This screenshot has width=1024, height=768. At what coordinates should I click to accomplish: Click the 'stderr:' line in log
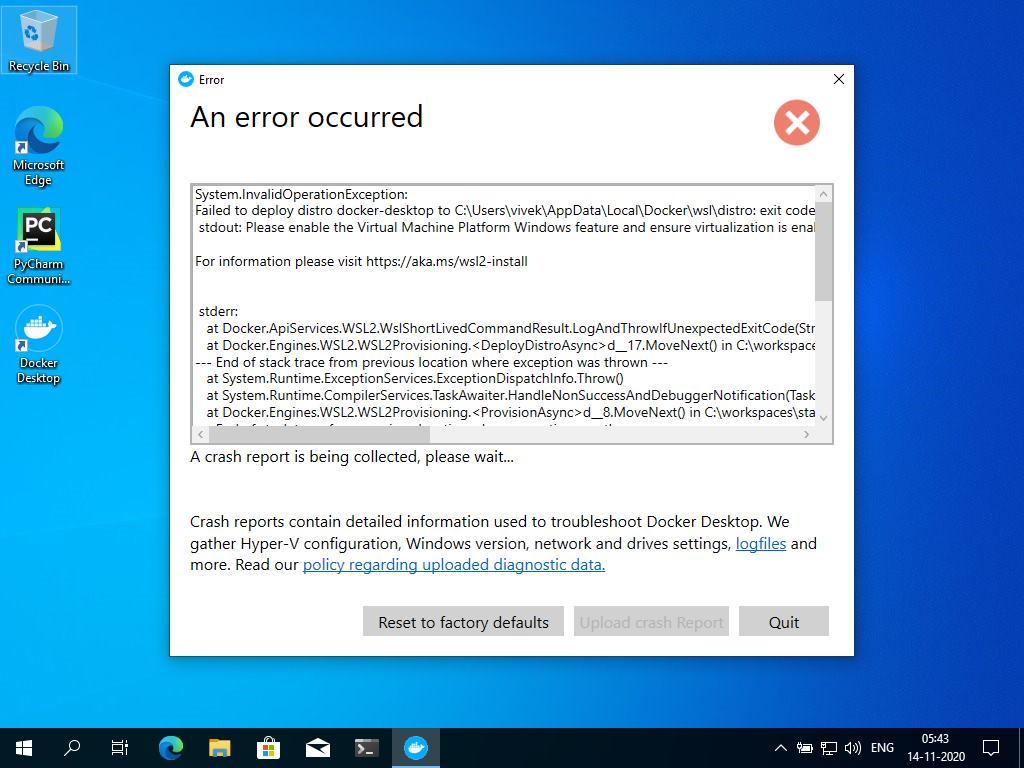(218, 312)
